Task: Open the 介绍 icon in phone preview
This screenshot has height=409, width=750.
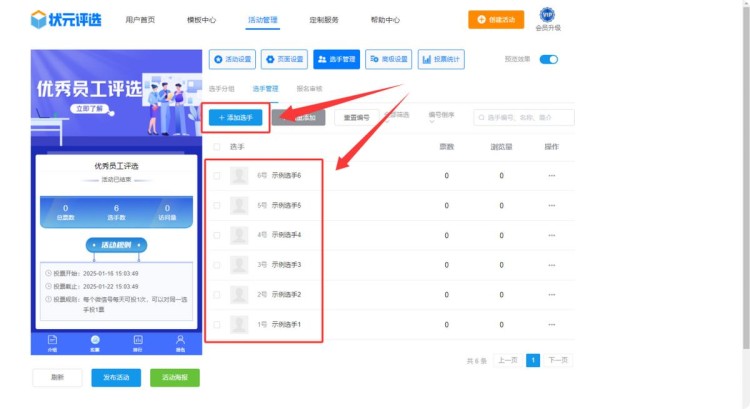Action: click(53, 341)
